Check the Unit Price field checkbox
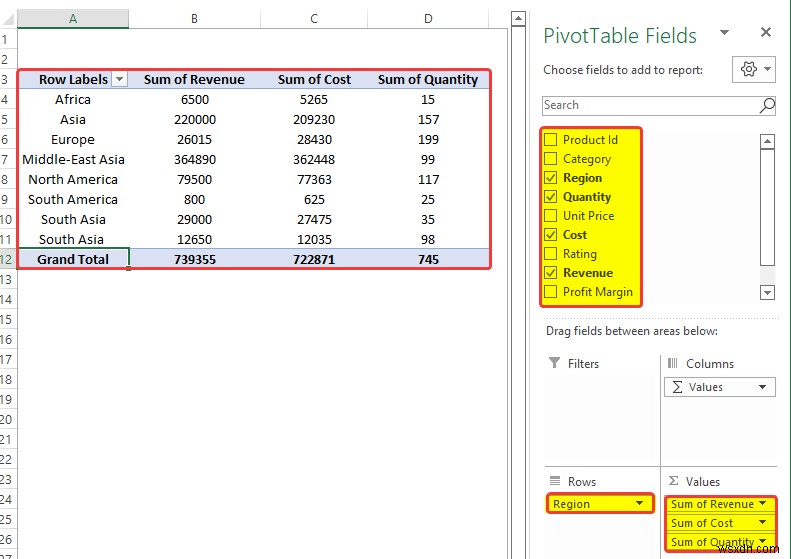 550,215
